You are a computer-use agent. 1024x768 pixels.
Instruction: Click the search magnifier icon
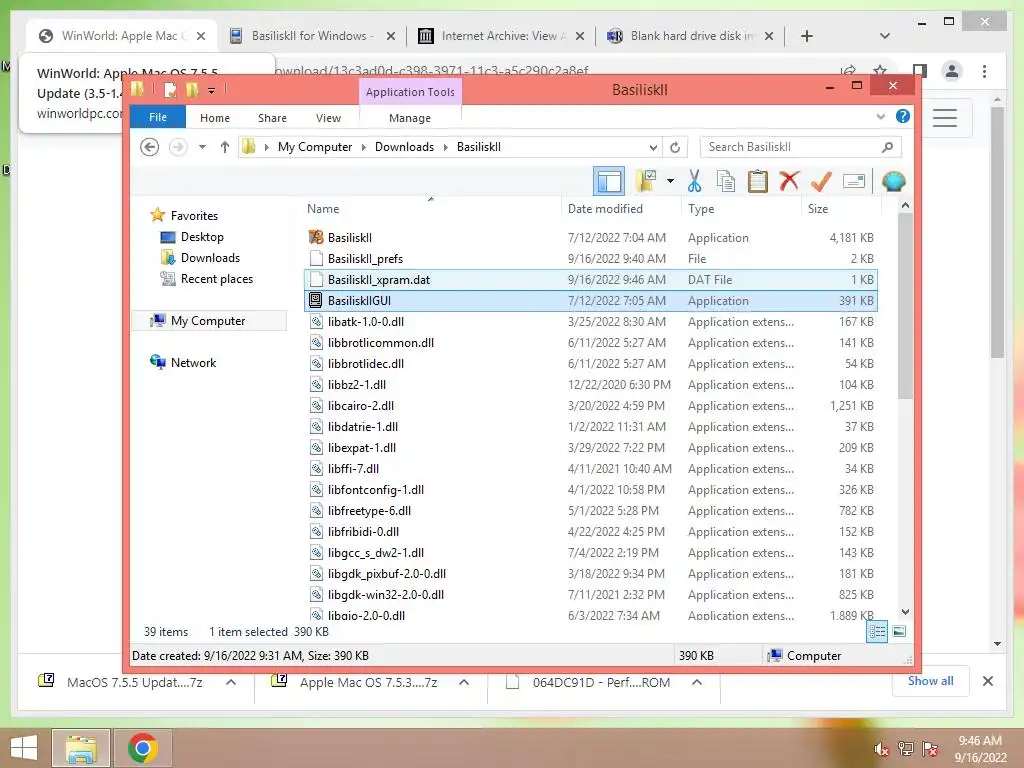pyautogui.click(x=887, y=147)
